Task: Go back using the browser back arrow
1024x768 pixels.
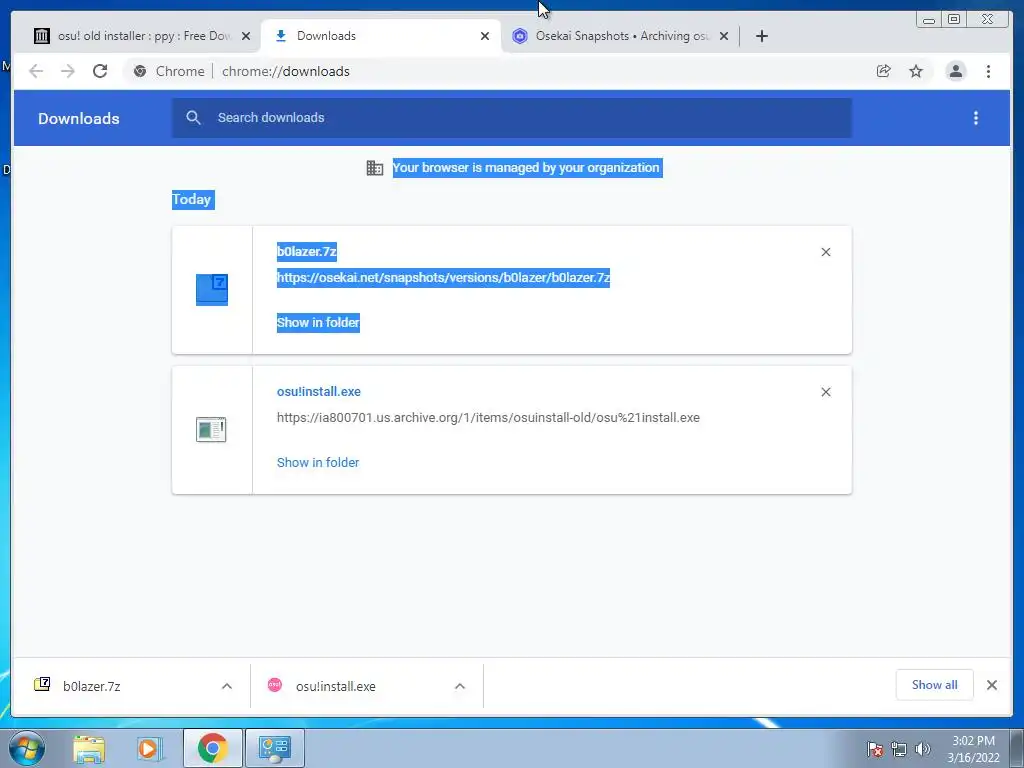Action: (36, 71)
